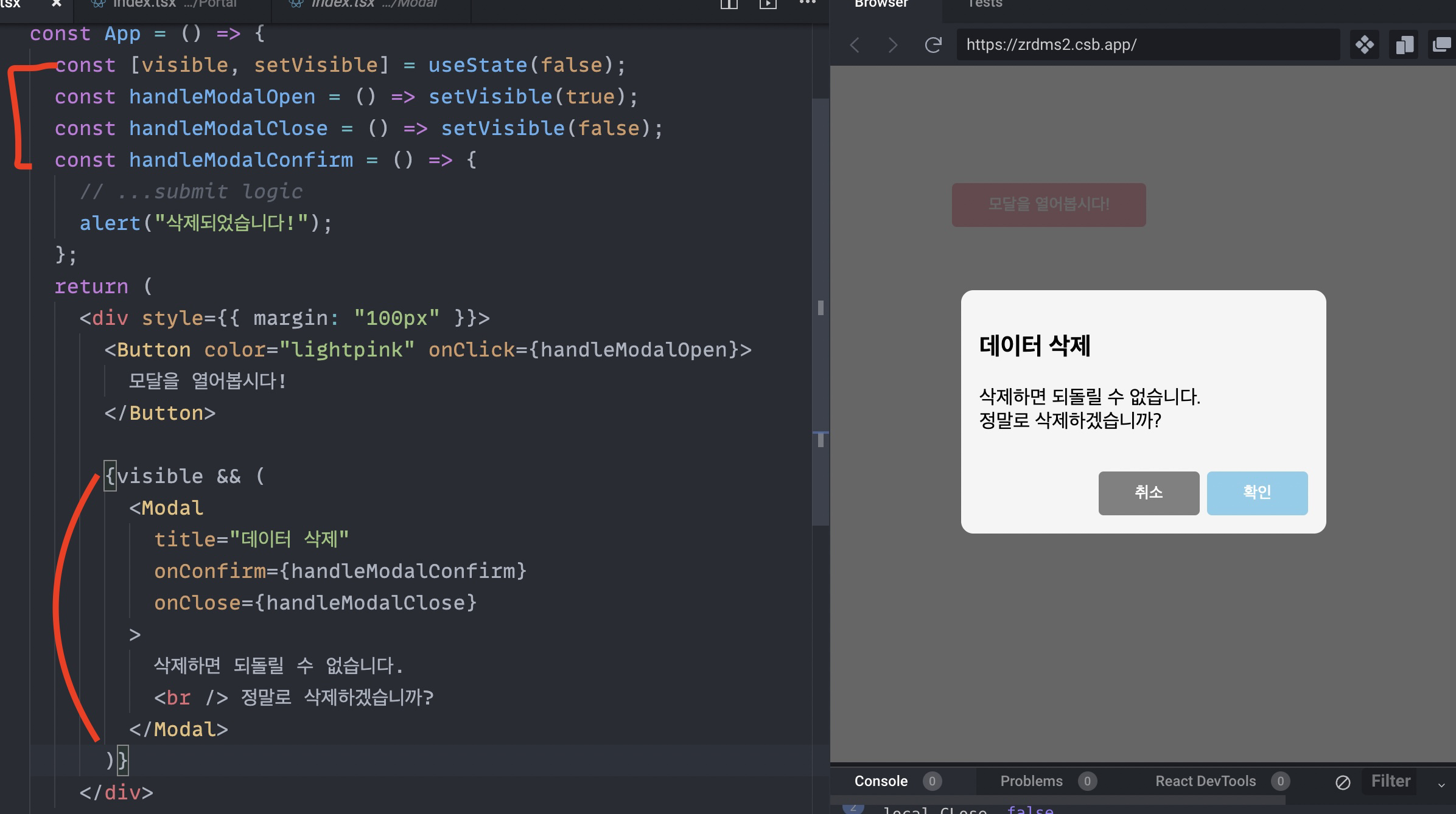Click the editor preview play icon
Viewport: 1456px width, 814px height.
pos(768,4)
